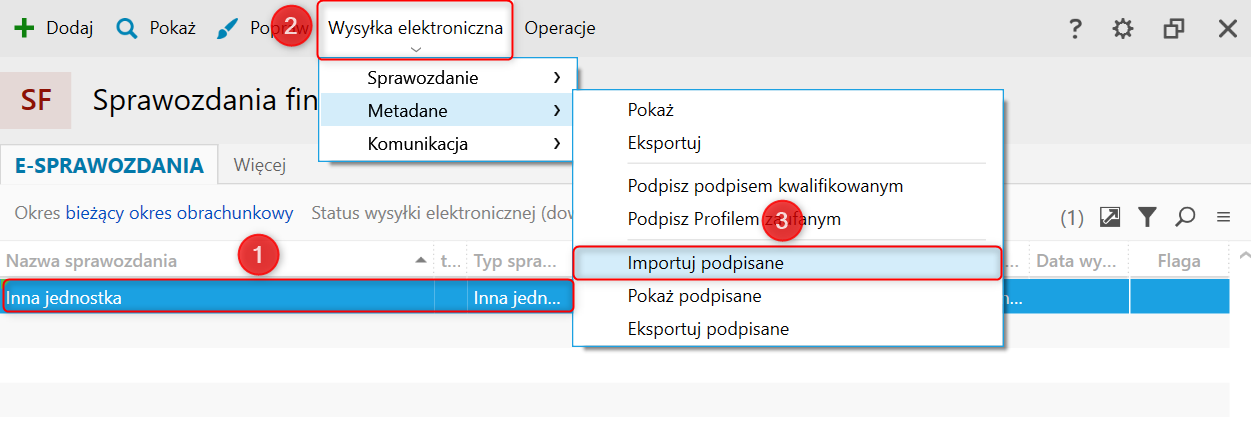The image size is (1251, 438).
Task: Click bieżący okres obrachunkowy filter link
Action: click(179, 213)
